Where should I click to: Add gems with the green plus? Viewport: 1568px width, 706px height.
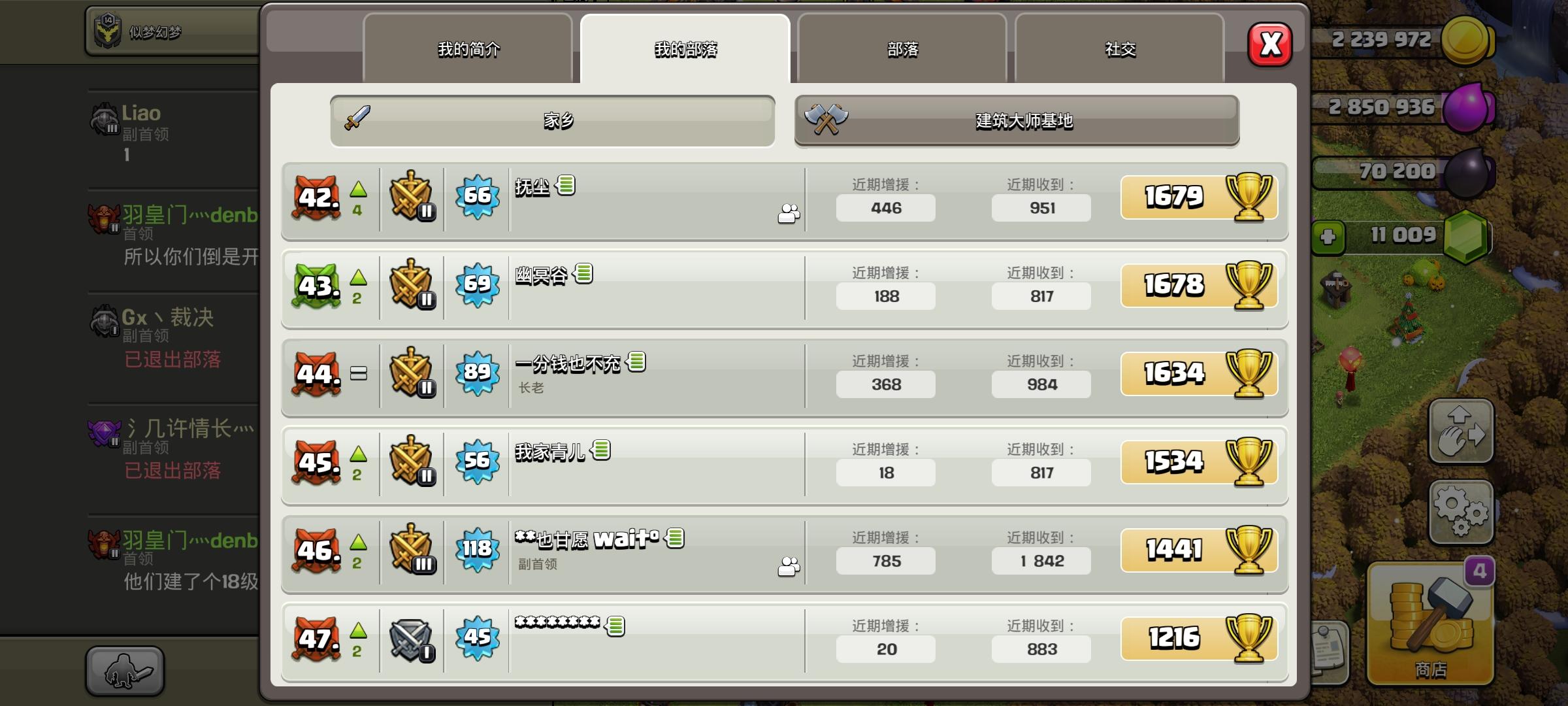coord(1328,237)
